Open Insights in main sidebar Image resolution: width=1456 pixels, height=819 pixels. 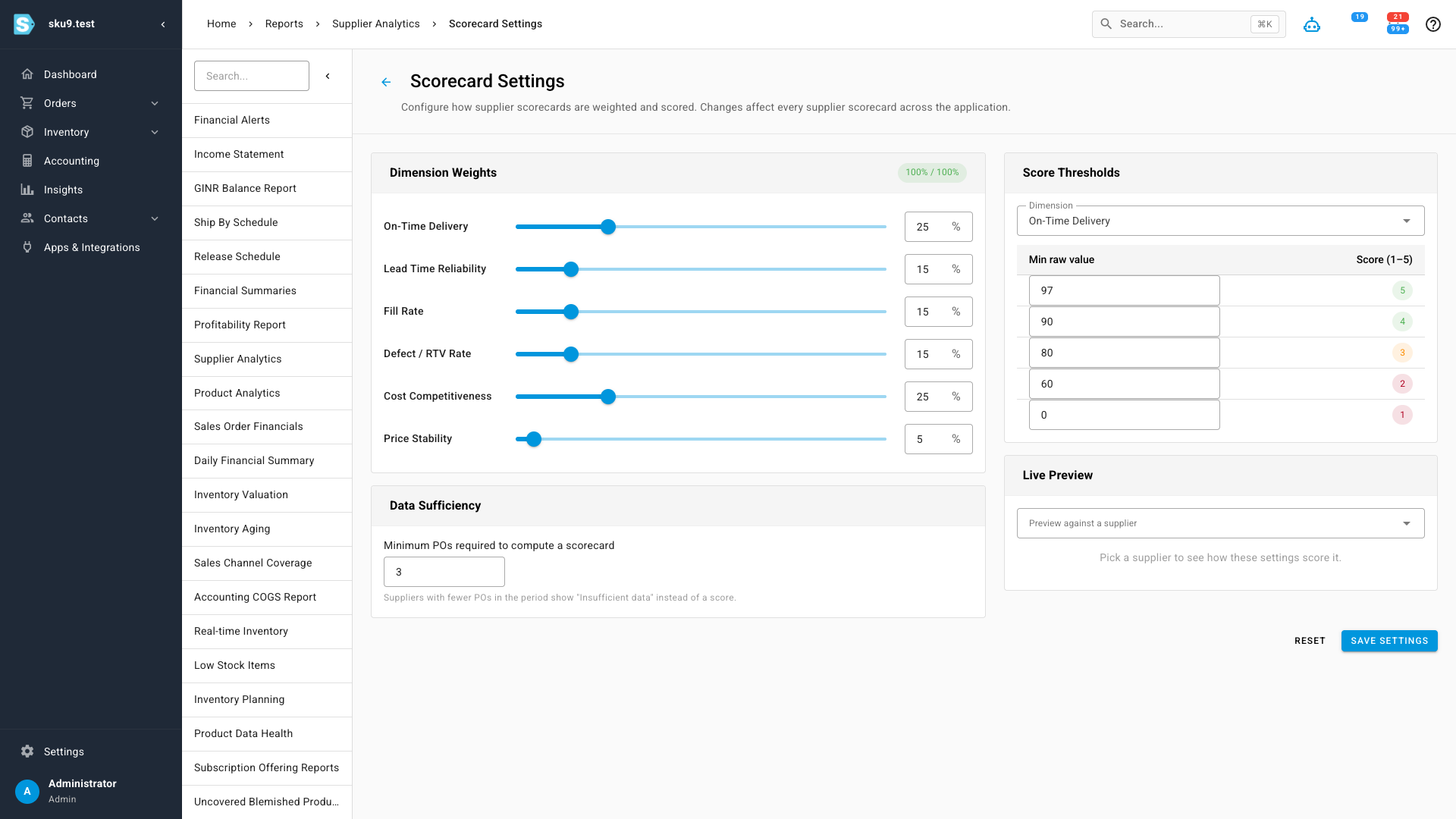[91, 190]
